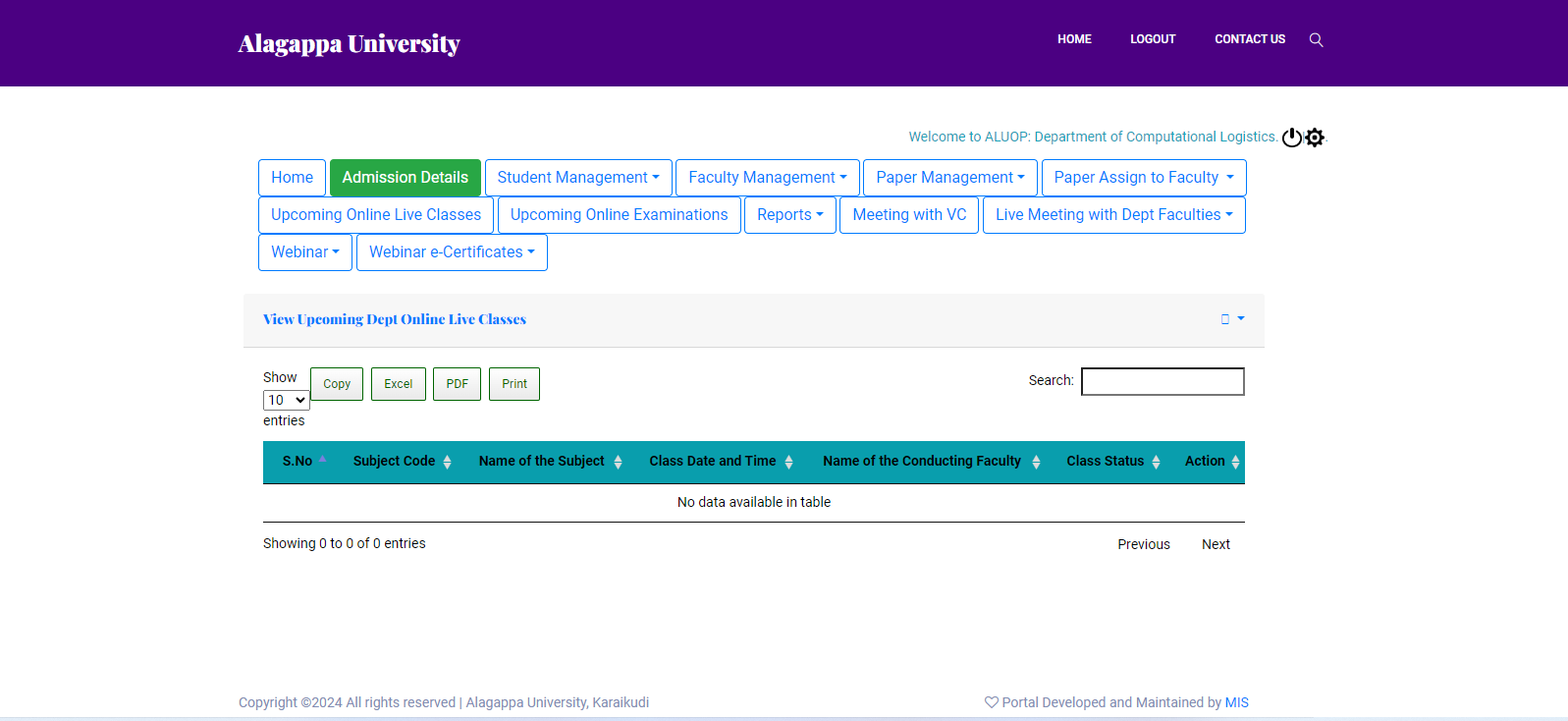Click the footer copyright text

444,702
